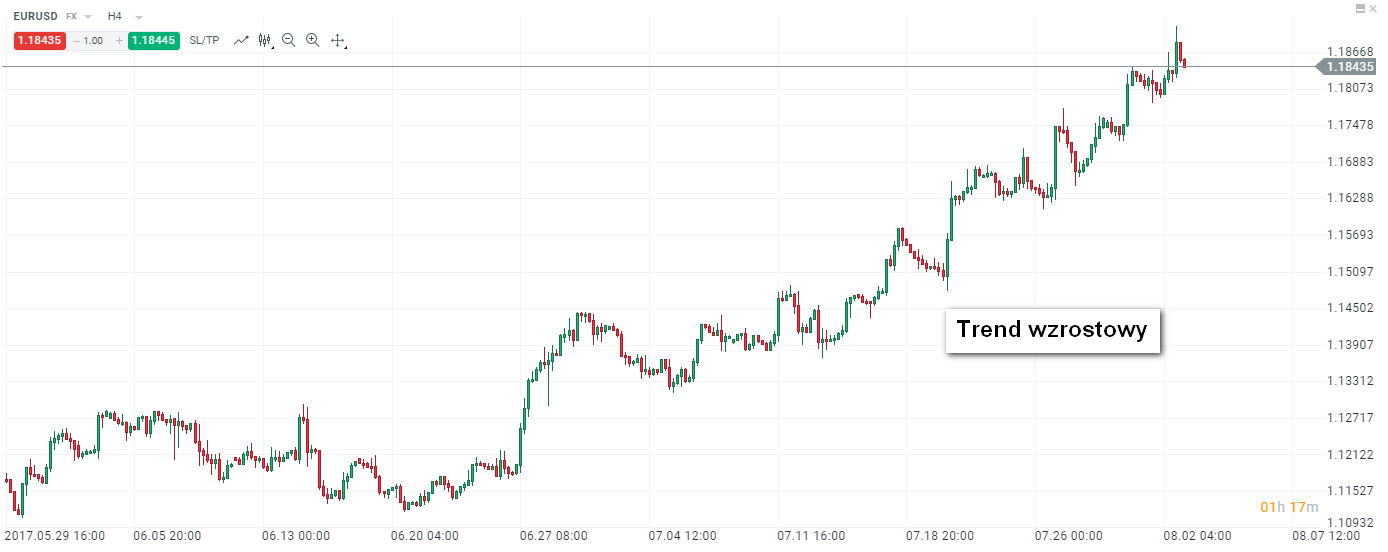Click the EURUSD symbol name
Screen dimensions: 1388x552
point(35,17)
